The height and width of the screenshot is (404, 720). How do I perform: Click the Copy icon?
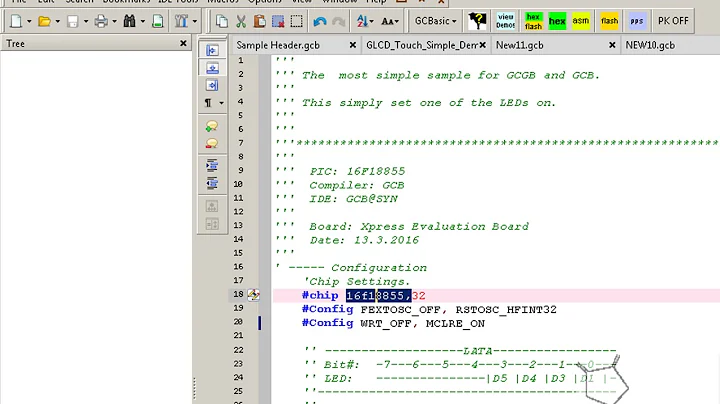pyautogui.click(x=222, y=21)
